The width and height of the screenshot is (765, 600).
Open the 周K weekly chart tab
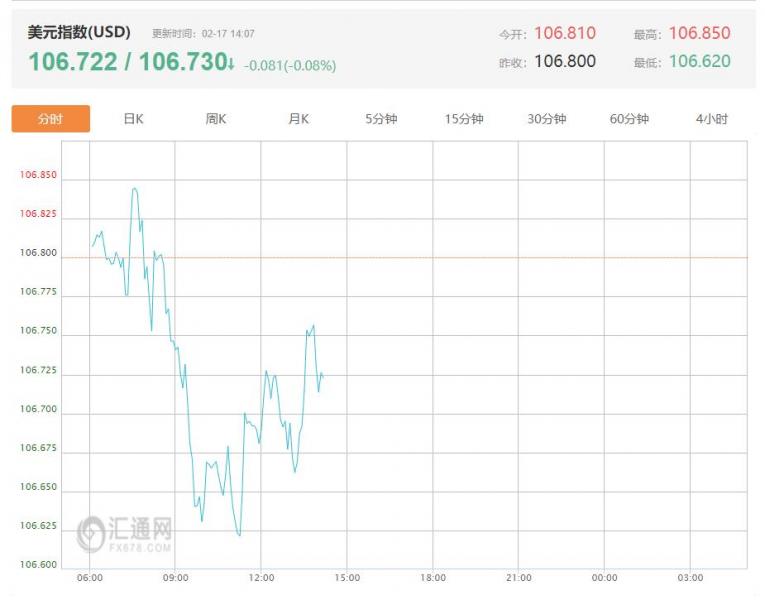(216, 119)
